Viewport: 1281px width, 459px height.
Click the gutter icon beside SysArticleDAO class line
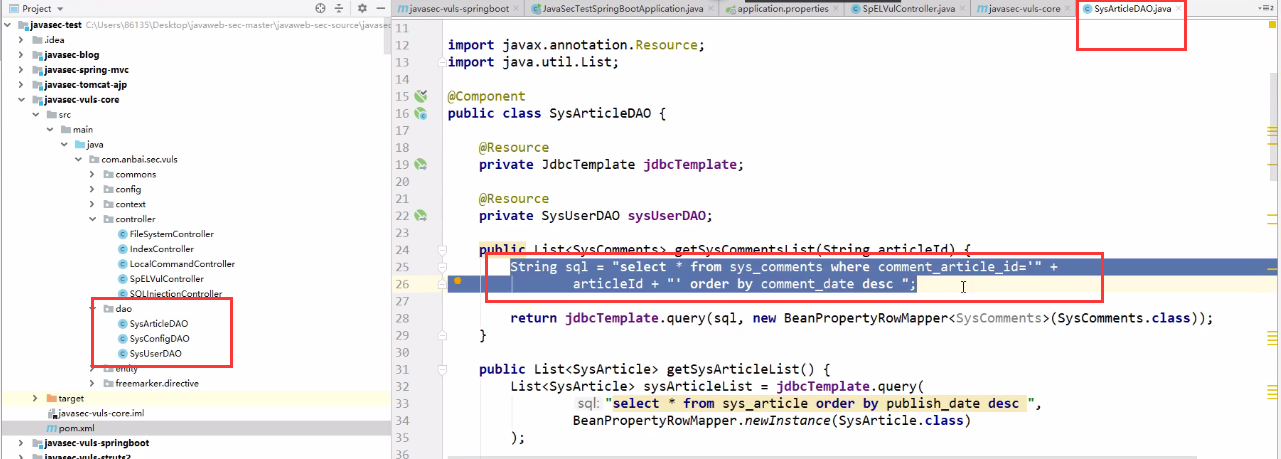coord(421,114)
